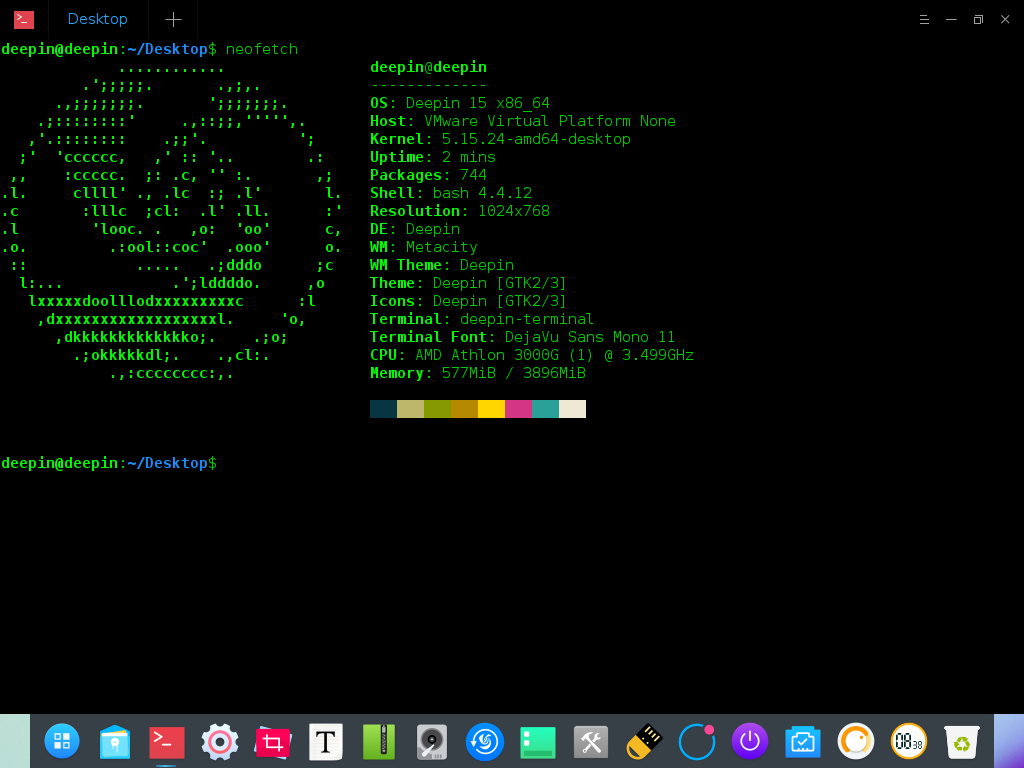
Task: Click the "Host: VMware Virtual Platform None" line
Action: (x=522, y=121)
